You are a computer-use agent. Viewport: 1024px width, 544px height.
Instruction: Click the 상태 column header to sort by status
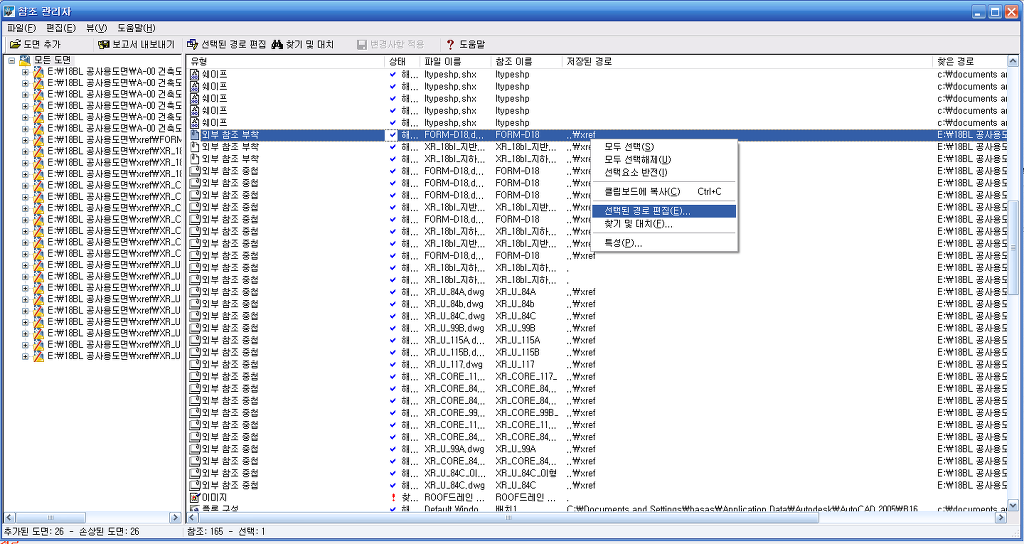[402, 61]
